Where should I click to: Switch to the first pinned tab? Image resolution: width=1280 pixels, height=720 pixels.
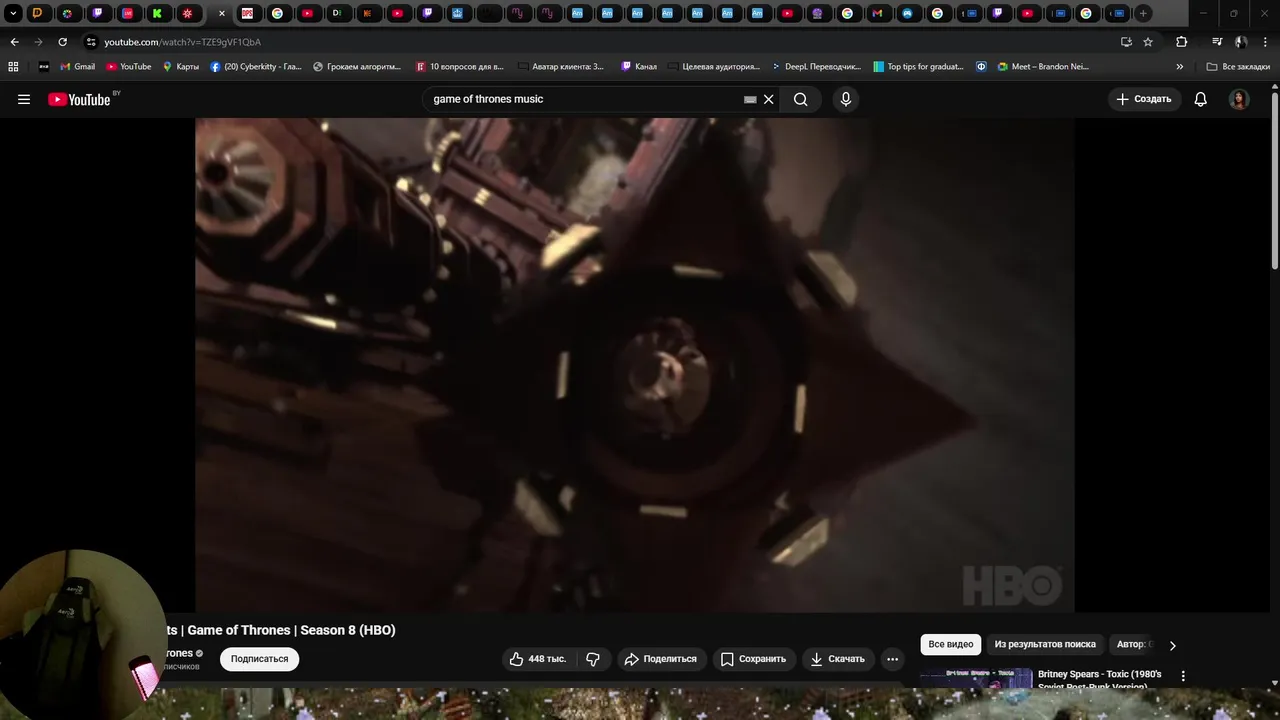(x=37, y=13)
